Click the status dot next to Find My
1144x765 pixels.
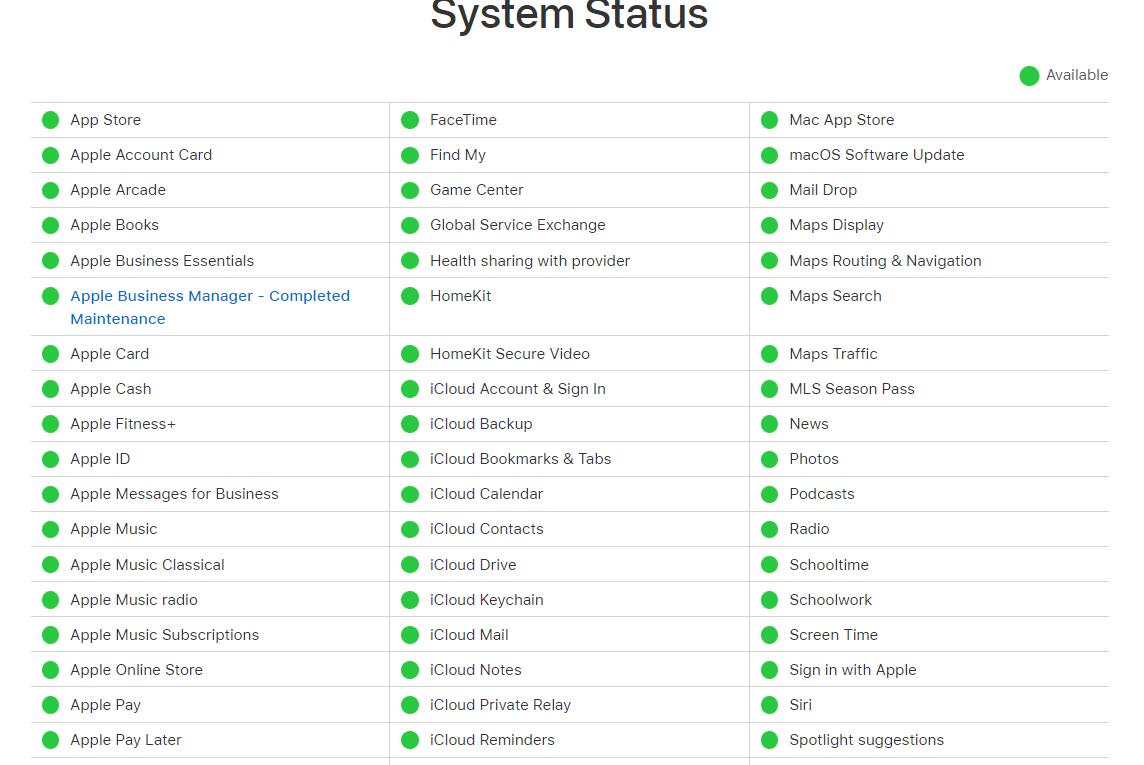[x=410, y=155]
